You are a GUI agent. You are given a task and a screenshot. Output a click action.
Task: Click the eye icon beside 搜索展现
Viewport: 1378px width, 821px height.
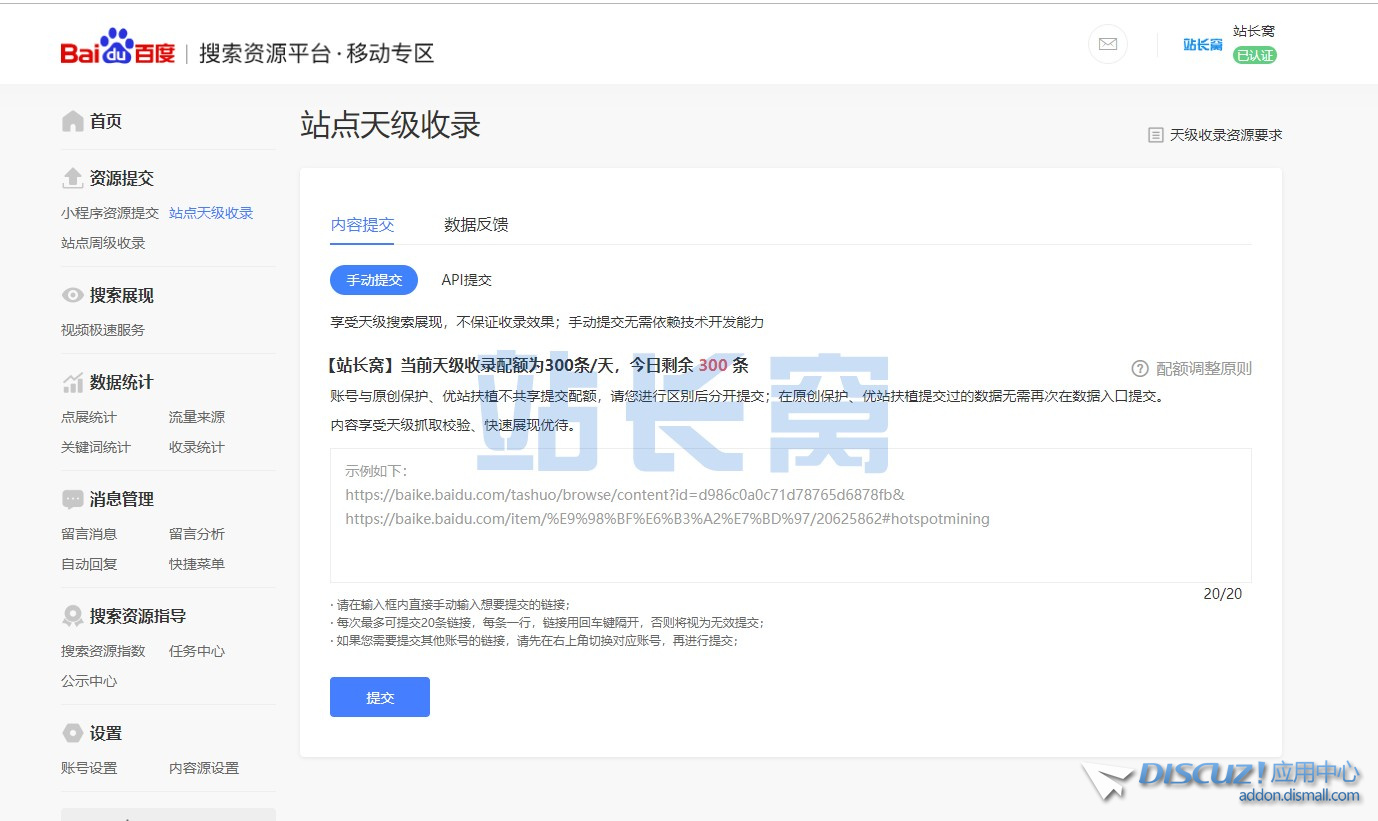pyautogui.click(x=73, y=296)
